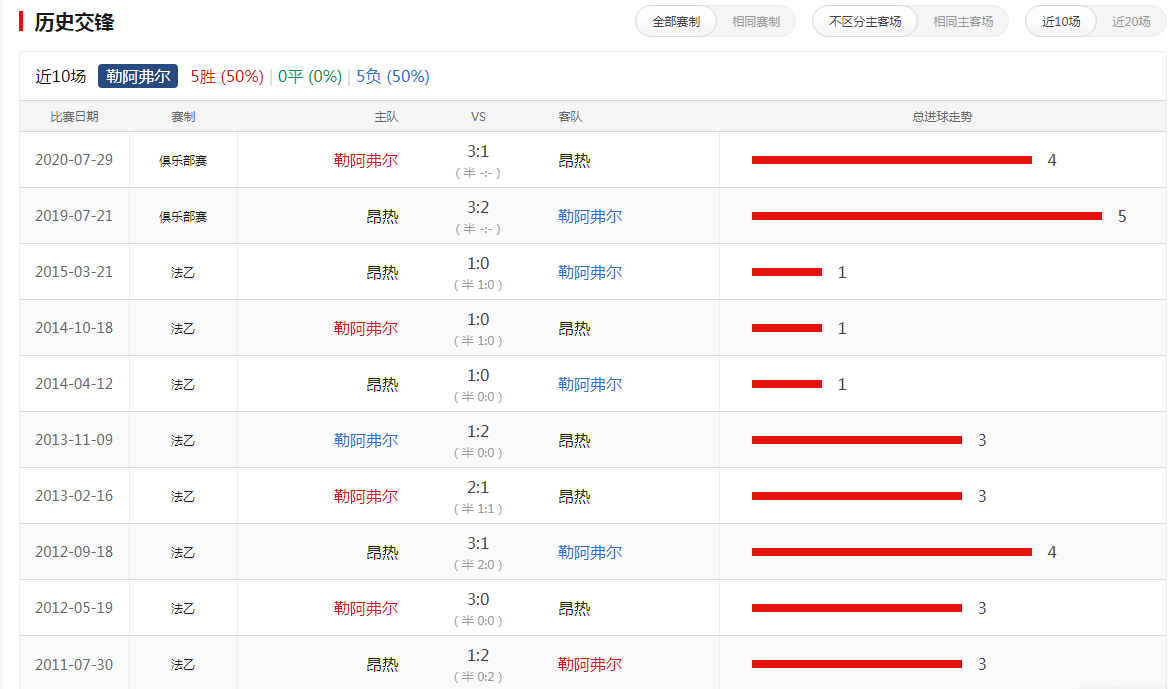Viewport: 1168px width, 689px height.
Task: Click 3:1 score of 2020-07-29 match
Action: [478, 151]
